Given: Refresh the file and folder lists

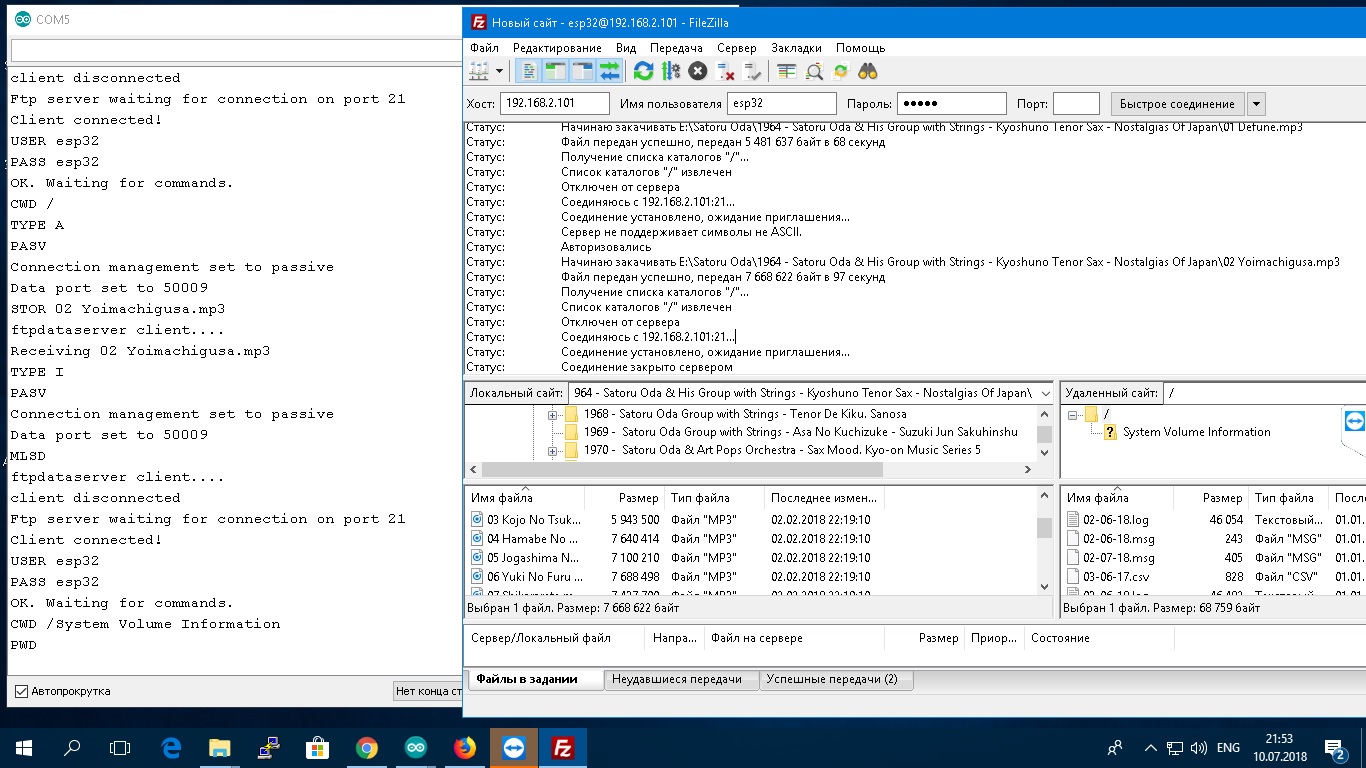Looking at the screenshot, I should [644, 71].
